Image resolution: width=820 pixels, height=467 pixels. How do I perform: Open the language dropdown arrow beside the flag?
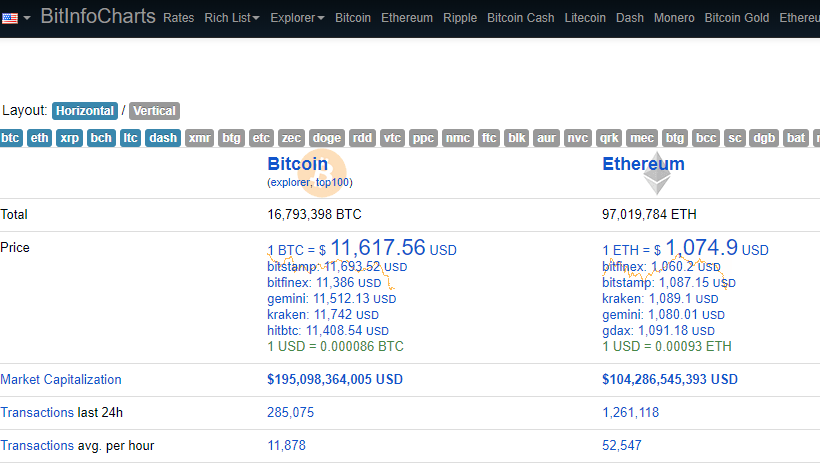coord(27,18)
